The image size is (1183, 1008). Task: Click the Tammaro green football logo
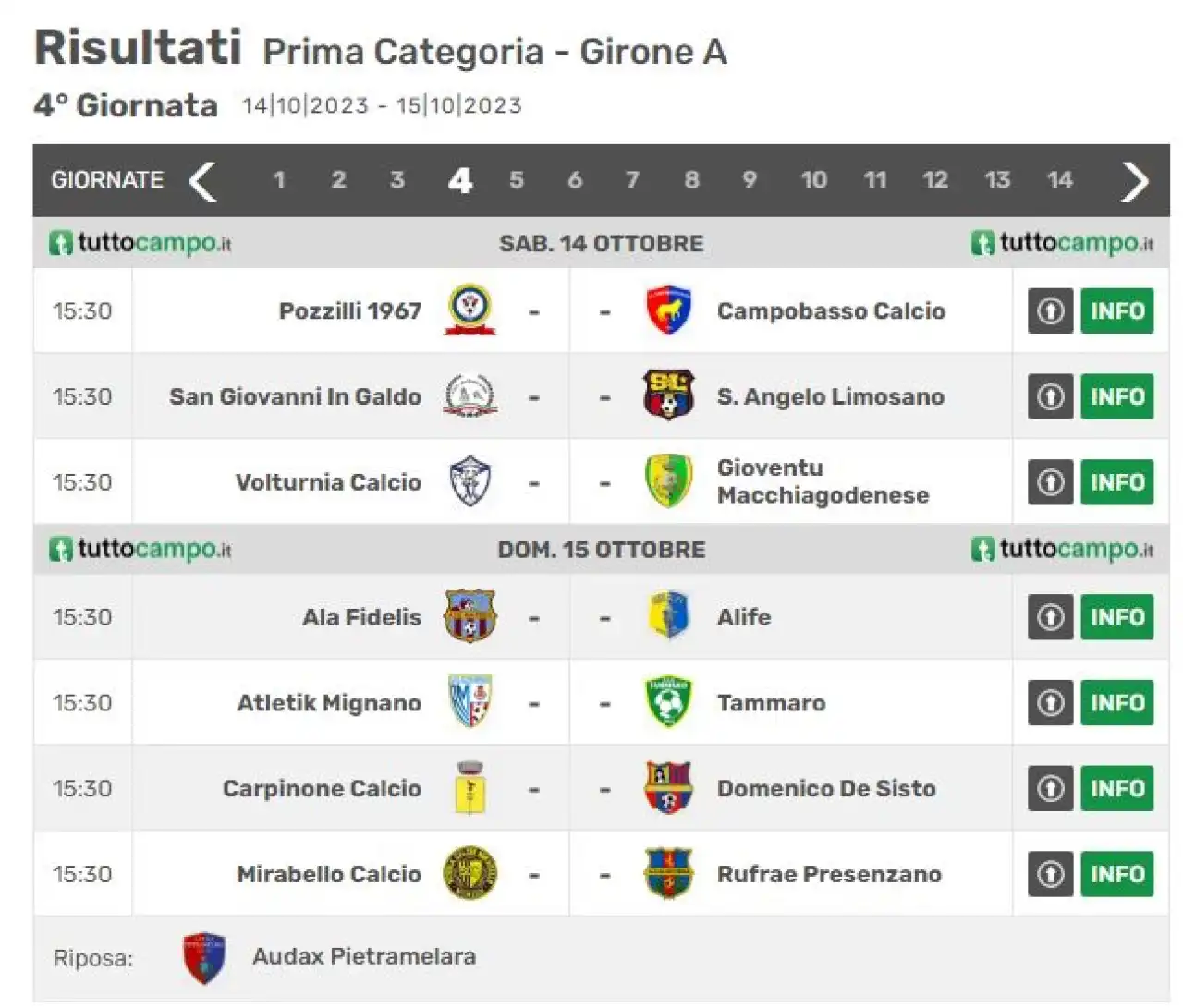point(668,702)
